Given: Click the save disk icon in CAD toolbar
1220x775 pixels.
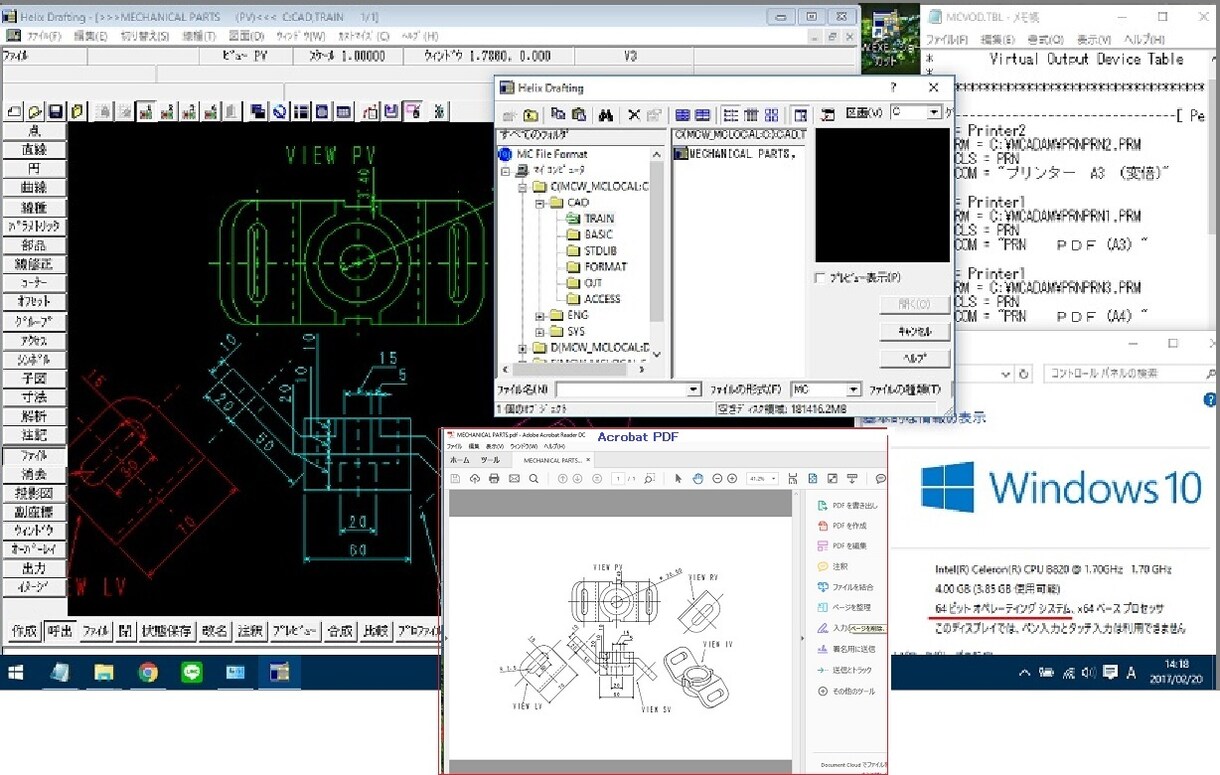Looking at the screenshot, I should pyautogui.click(x=56, y=111).
